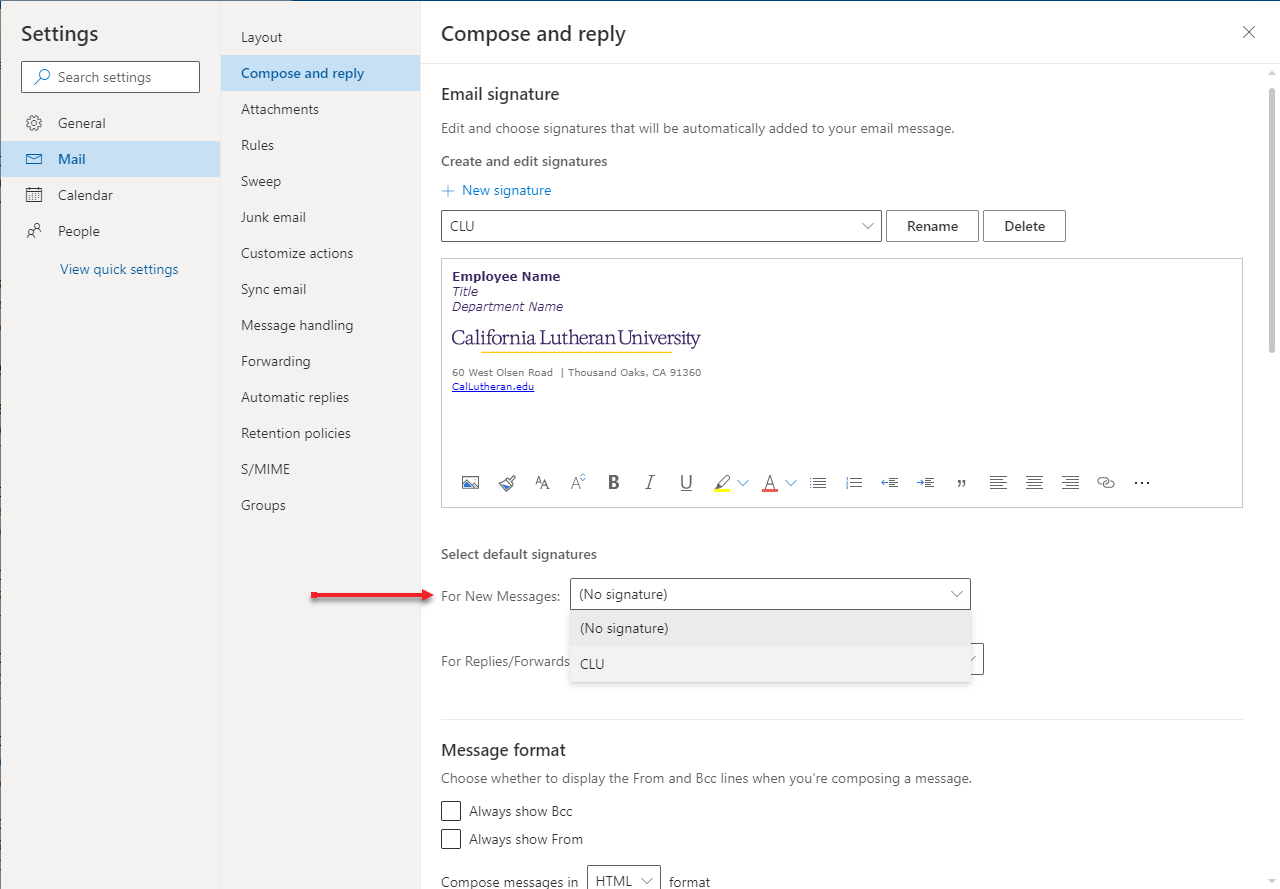Open Automatic replies settings
Viewport: 1280px width, 889px height.
320,397
